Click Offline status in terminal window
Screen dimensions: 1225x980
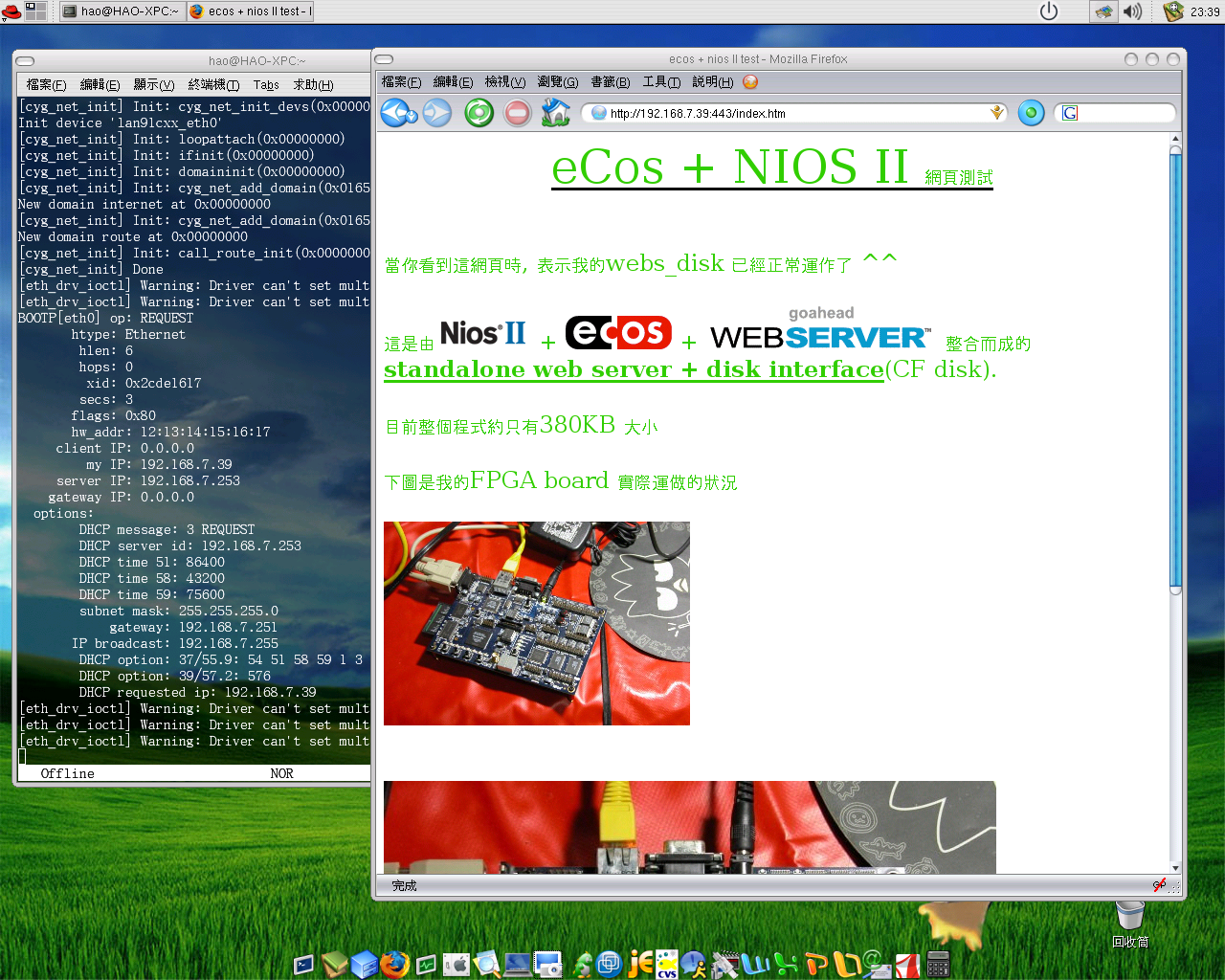coord(67,773)
